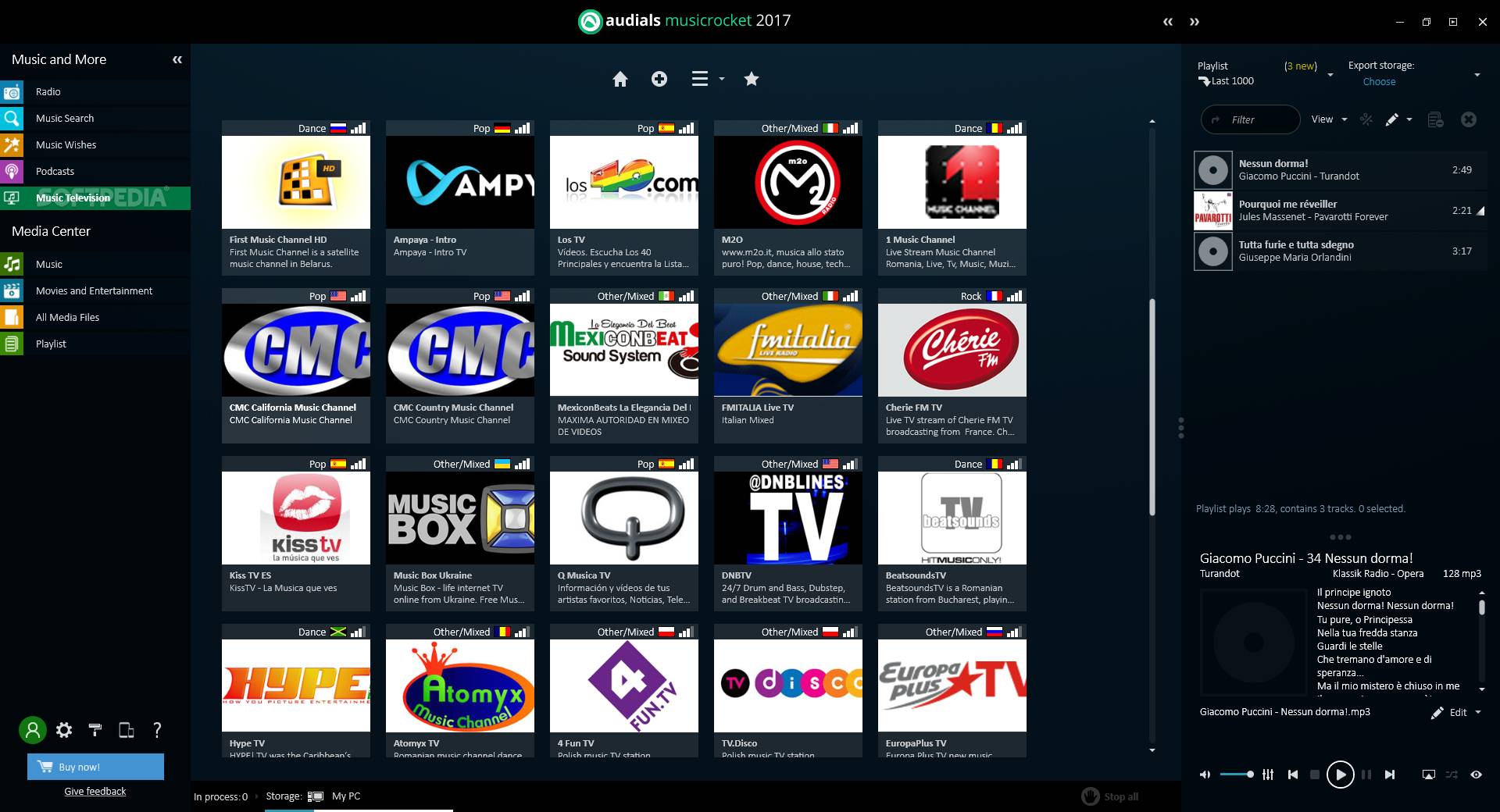Click the Buy now! button
This screenshot has height=812, width=1500.
(x=95, y=767)
